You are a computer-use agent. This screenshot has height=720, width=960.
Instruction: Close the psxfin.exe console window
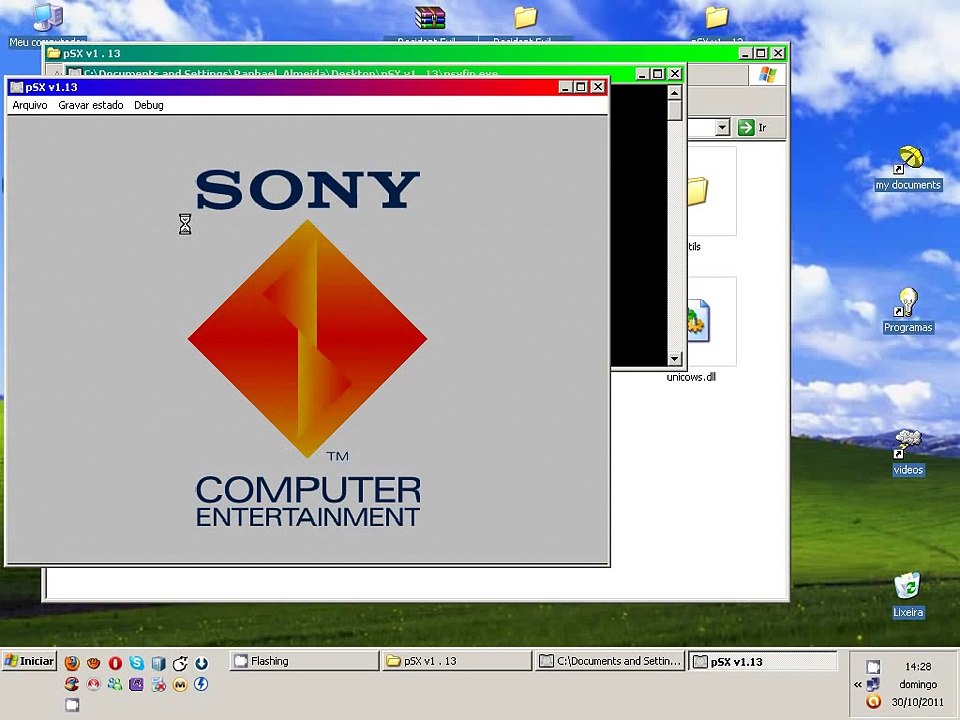(x=674, y=73)
